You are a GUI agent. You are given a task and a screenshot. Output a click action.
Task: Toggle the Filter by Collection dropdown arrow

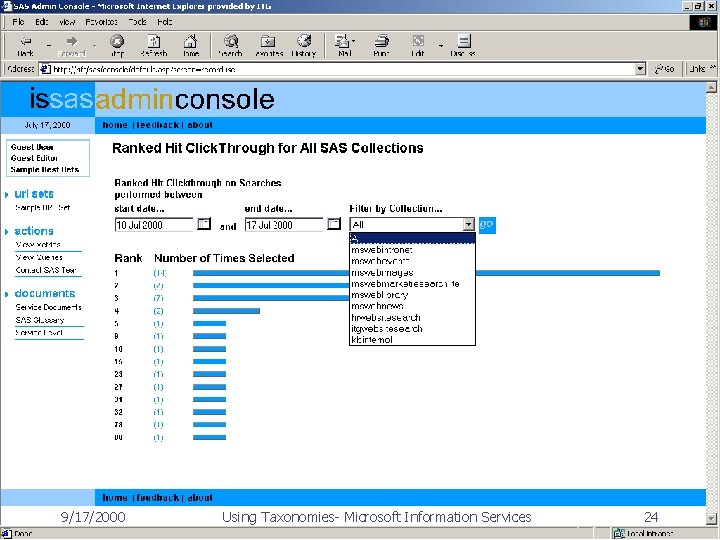(468, 224)
